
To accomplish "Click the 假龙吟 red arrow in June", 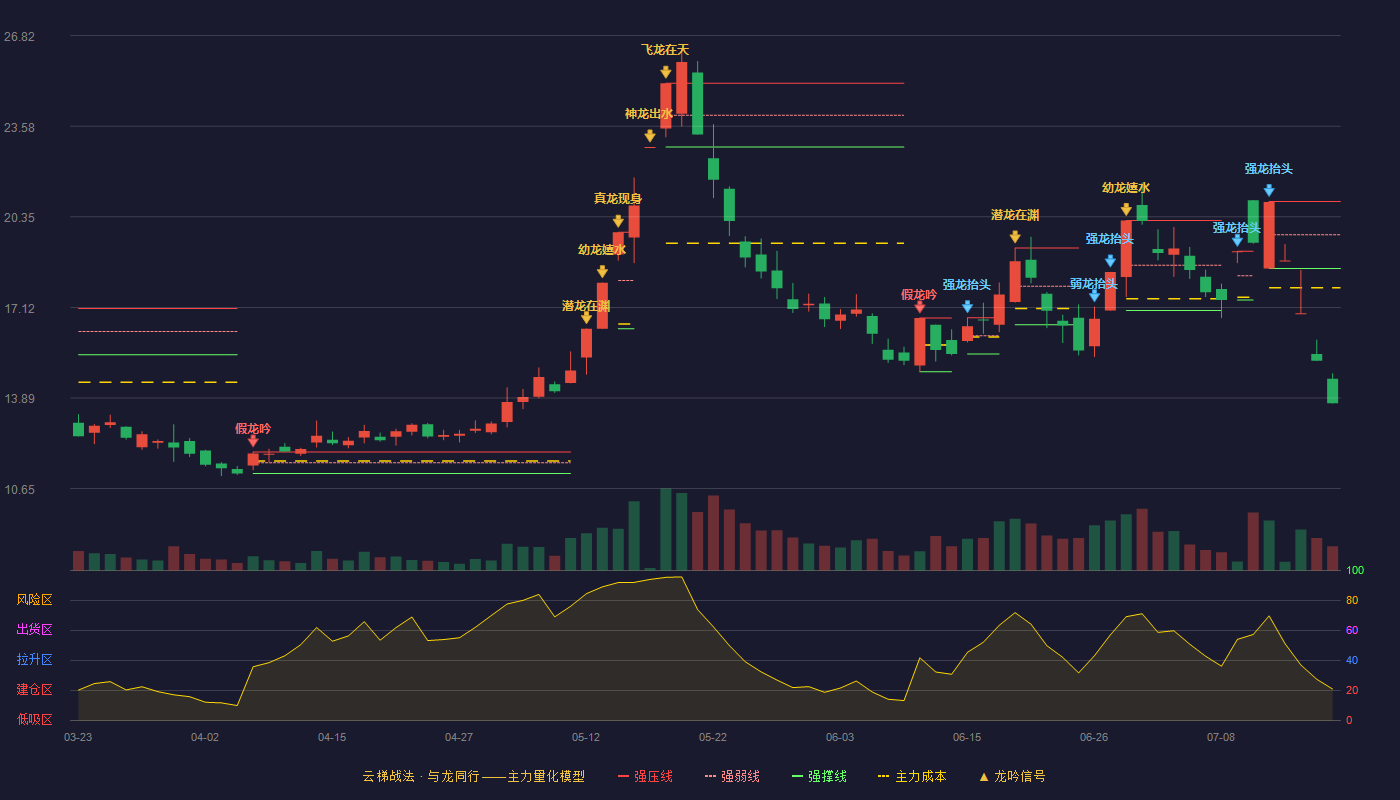I will point(919,307).
